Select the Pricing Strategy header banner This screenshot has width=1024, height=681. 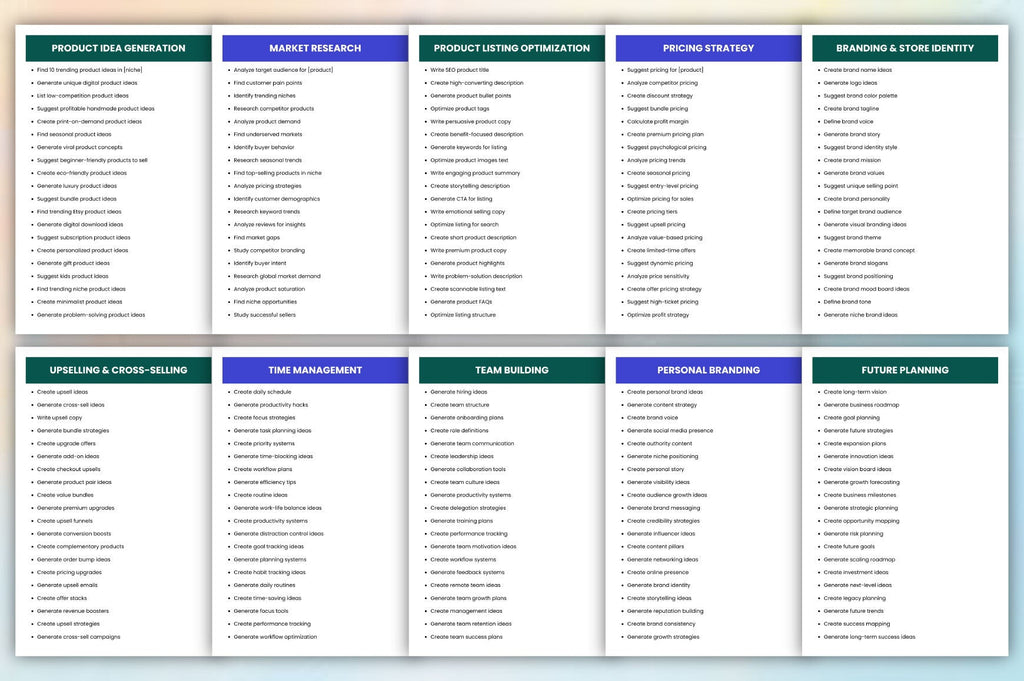point(708,48)
